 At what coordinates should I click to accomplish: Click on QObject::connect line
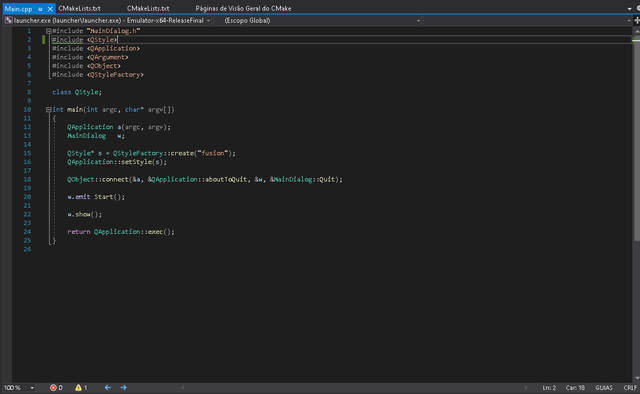point(205,180)
